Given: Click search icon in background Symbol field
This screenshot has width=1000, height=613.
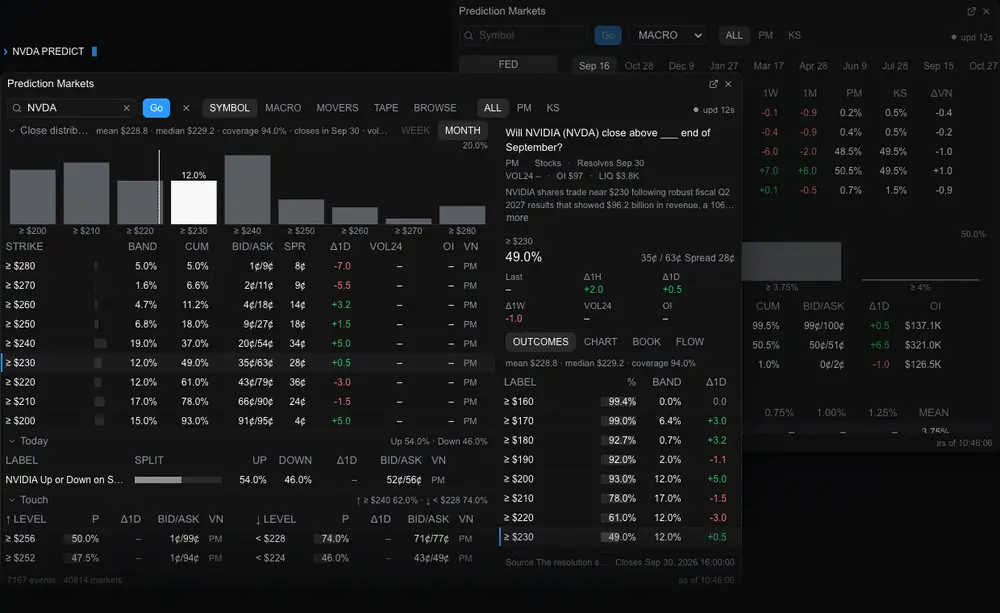Looking at the screenshot, I should tap(469, 35).
